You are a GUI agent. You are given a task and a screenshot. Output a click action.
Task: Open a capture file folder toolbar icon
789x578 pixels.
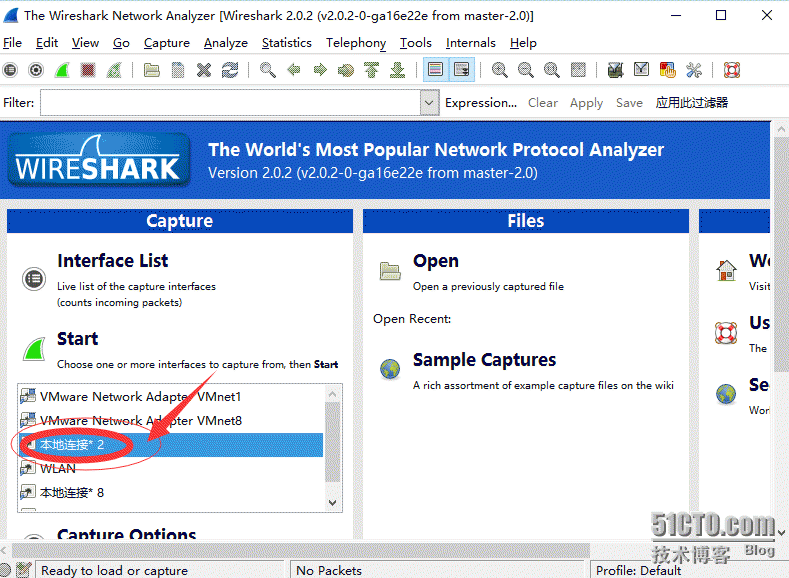click(x=151, y=70)
